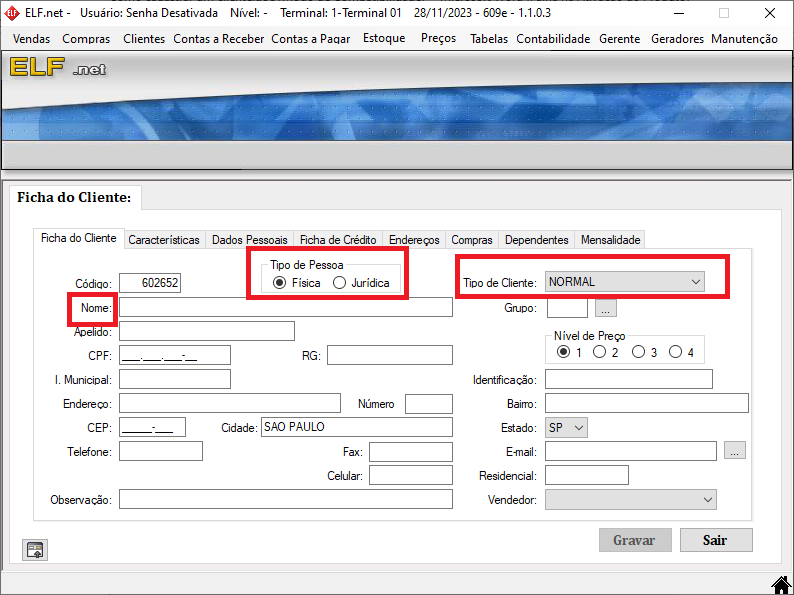Minimize the ELF.net window

(679, 13)
